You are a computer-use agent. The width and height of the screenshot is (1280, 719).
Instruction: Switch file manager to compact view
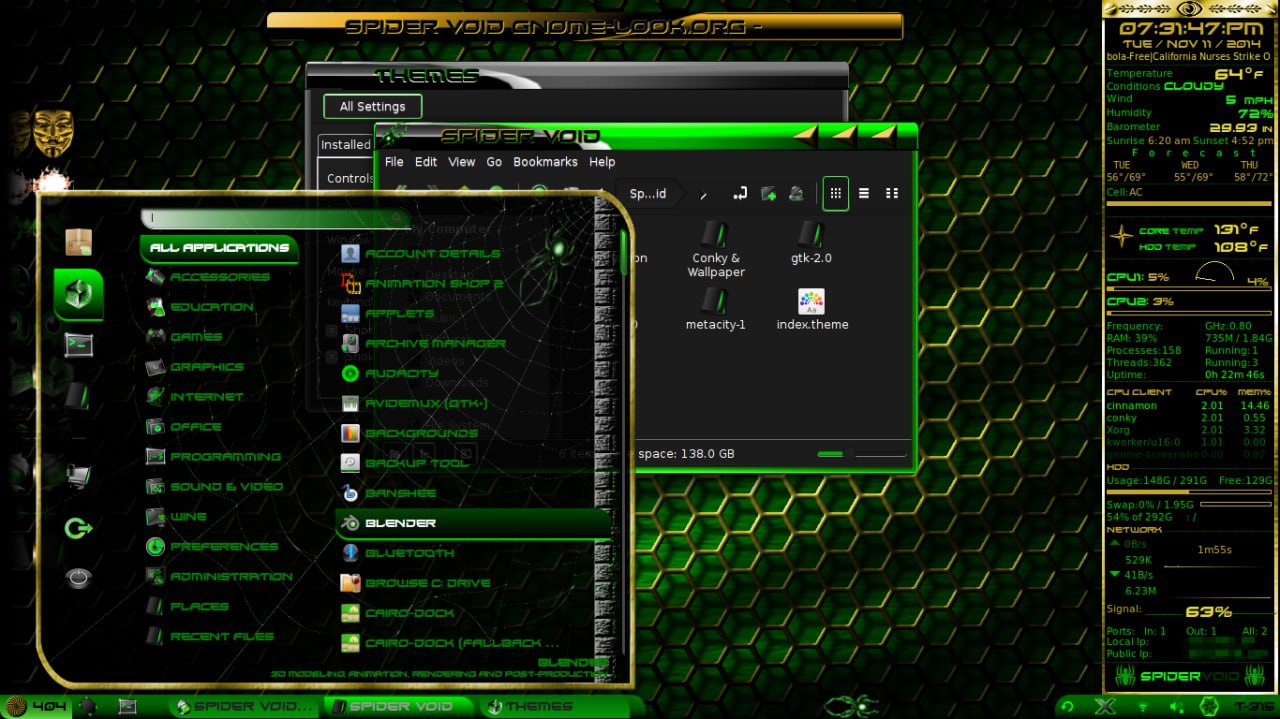(x=892, y=193)
